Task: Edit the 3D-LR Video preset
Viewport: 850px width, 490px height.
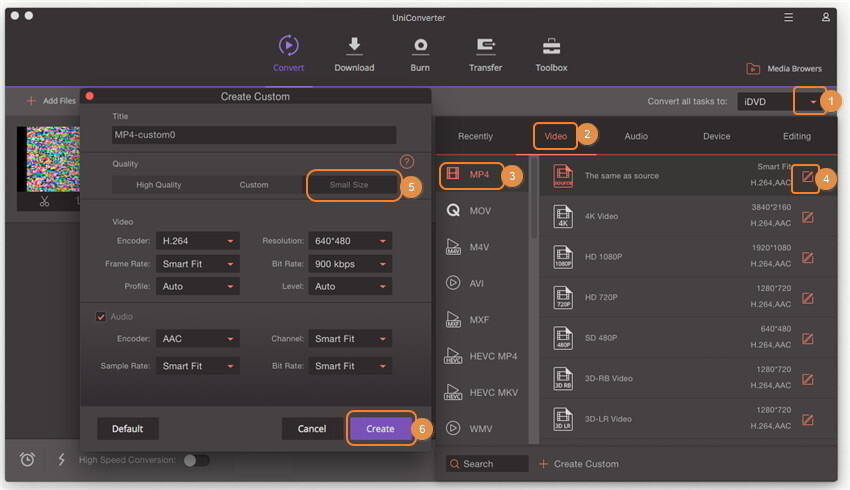Action: click(x=808, y=420)
